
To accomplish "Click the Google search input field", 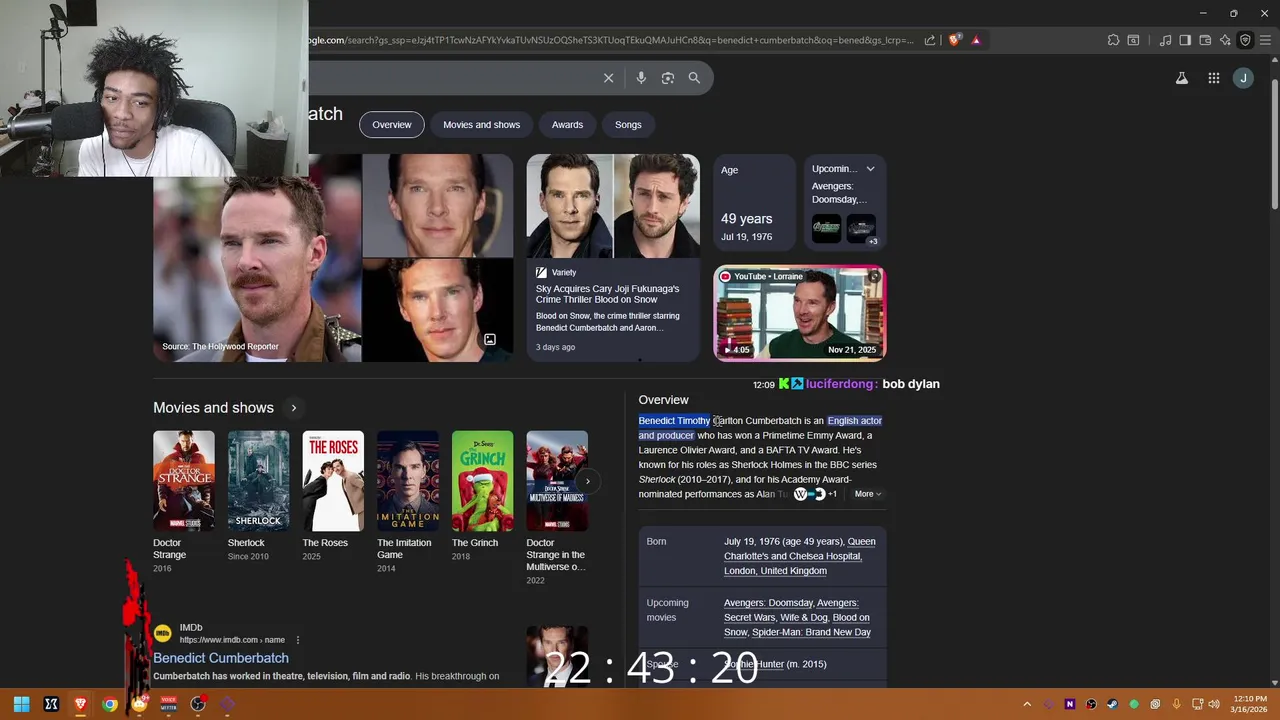I will [x=450, y=78].
